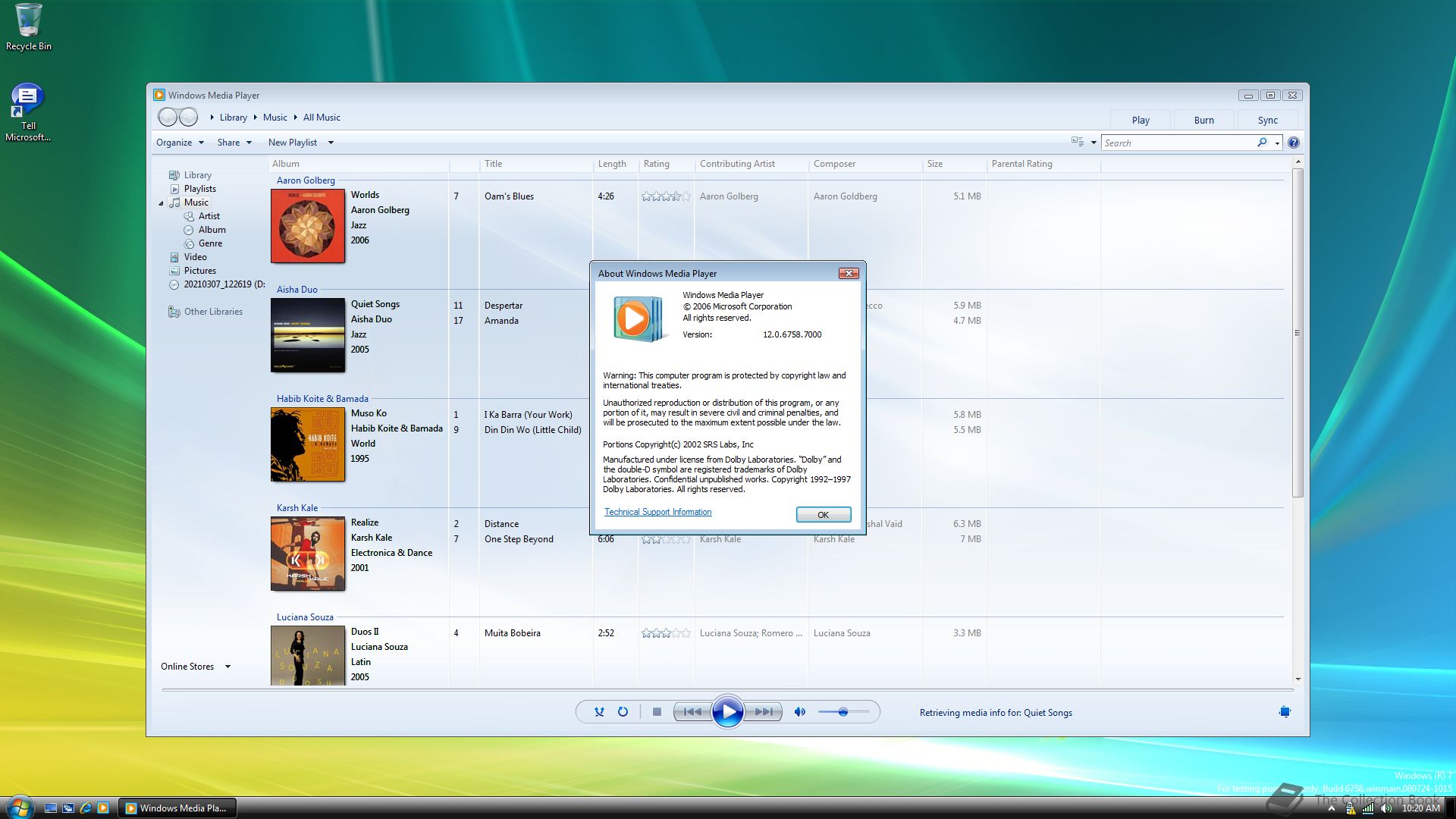Screen dimensions: 1456x819
Task: Go back with the navigation Back arrow
Action: point(168,117)
